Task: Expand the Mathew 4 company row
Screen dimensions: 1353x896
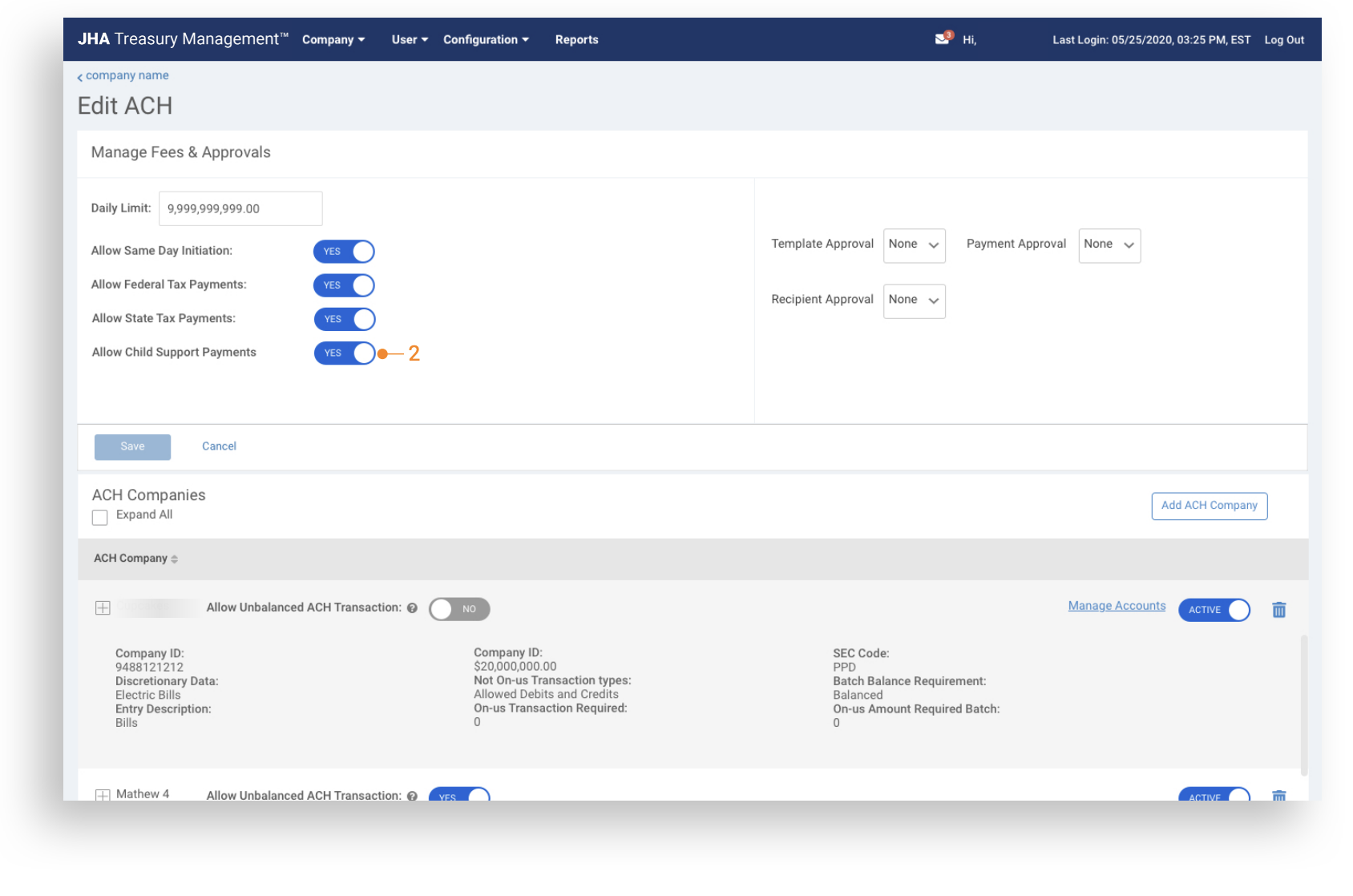Action: coord(103,794)
